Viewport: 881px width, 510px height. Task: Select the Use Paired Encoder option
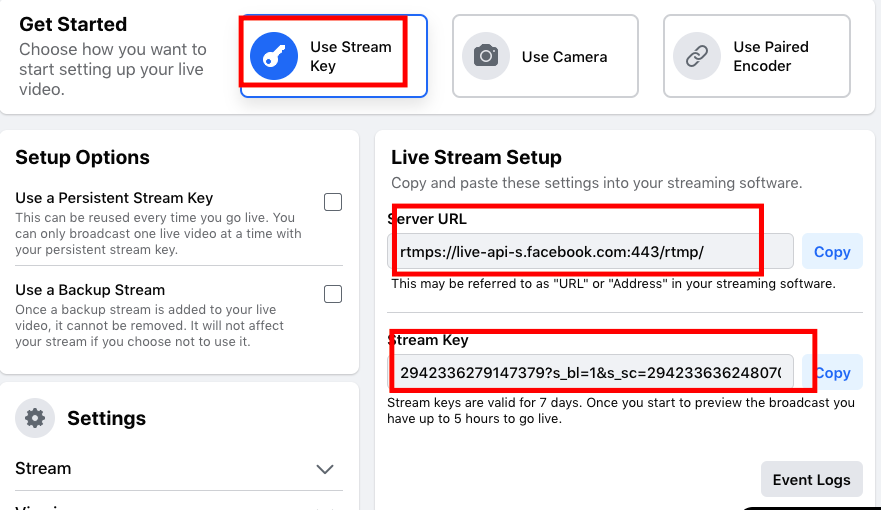click(757, 56)
